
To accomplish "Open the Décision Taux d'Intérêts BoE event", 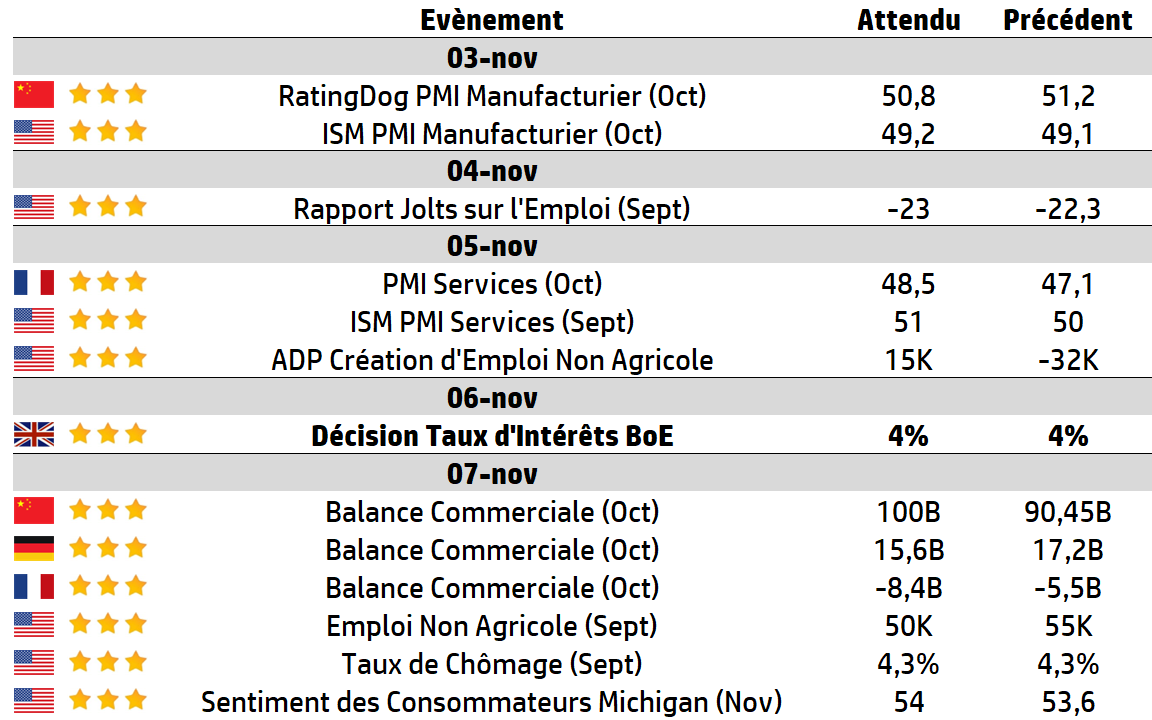I will click(492, 436).
